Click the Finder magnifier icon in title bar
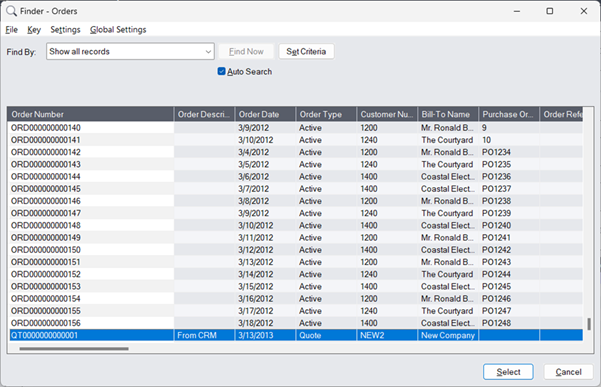 click(11, 11)
